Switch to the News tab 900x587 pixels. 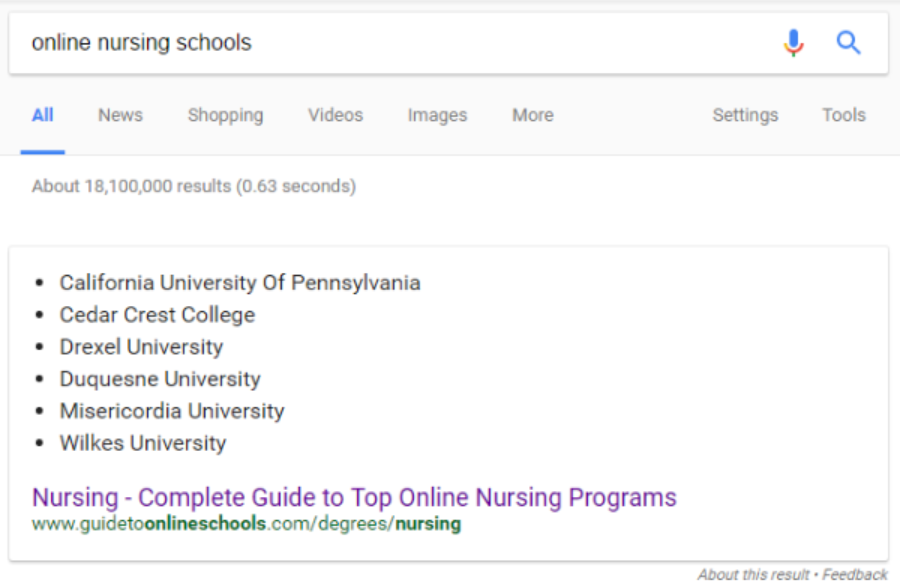121,115
